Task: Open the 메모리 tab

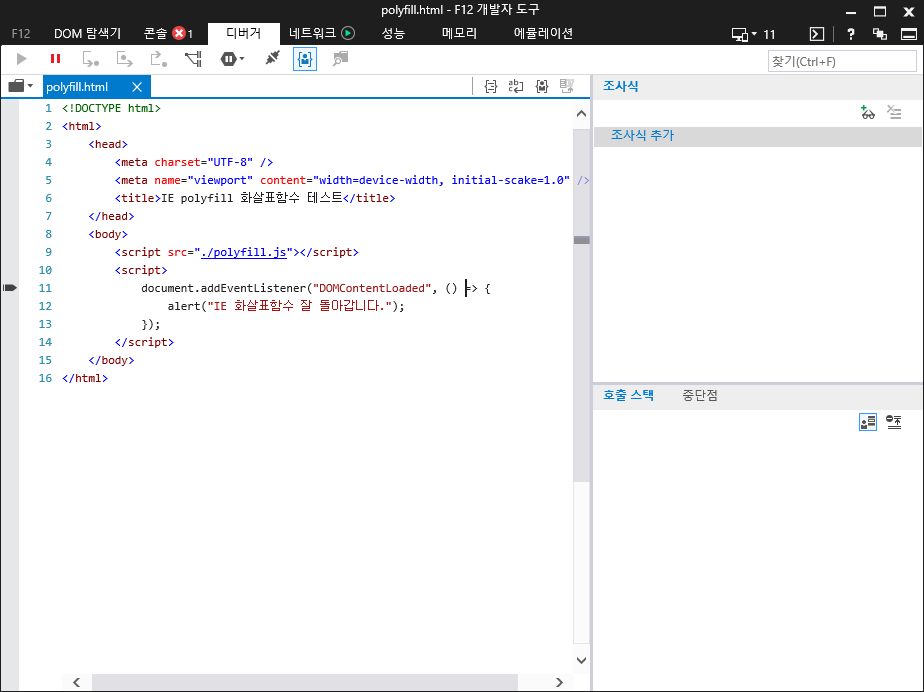Action: 459,34
